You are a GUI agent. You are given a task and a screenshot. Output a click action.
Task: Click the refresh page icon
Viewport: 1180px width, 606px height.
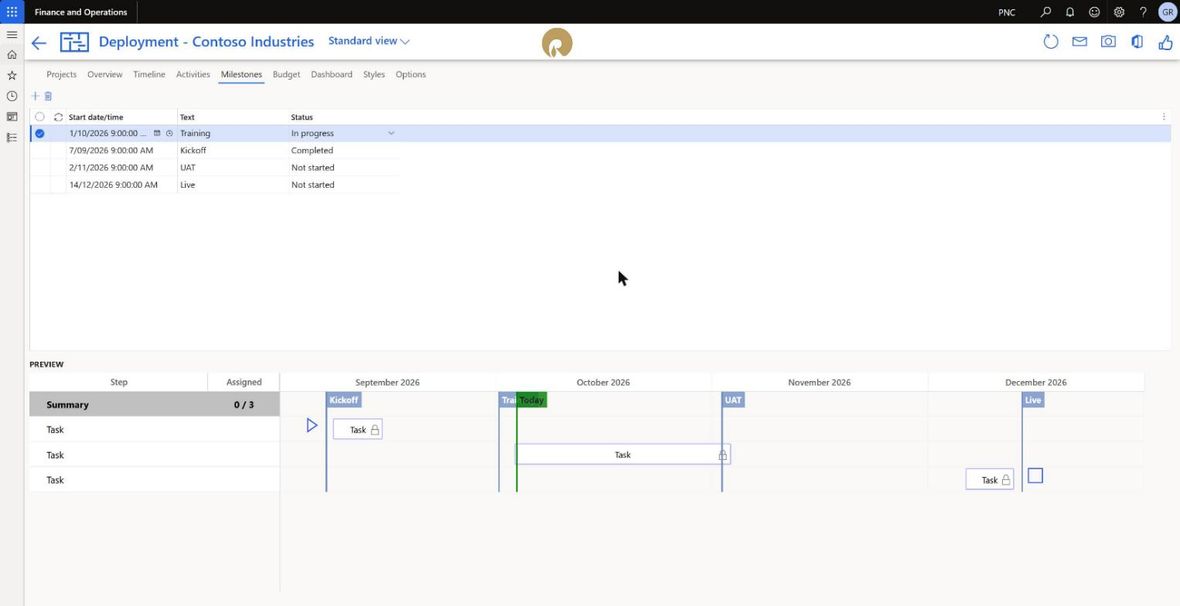click(x=1051, y=42)
